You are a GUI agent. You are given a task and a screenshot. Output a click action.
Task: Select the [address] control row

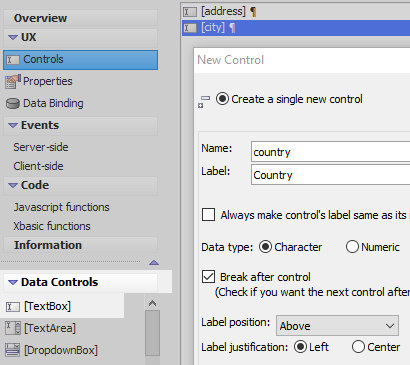coord(296,12)
